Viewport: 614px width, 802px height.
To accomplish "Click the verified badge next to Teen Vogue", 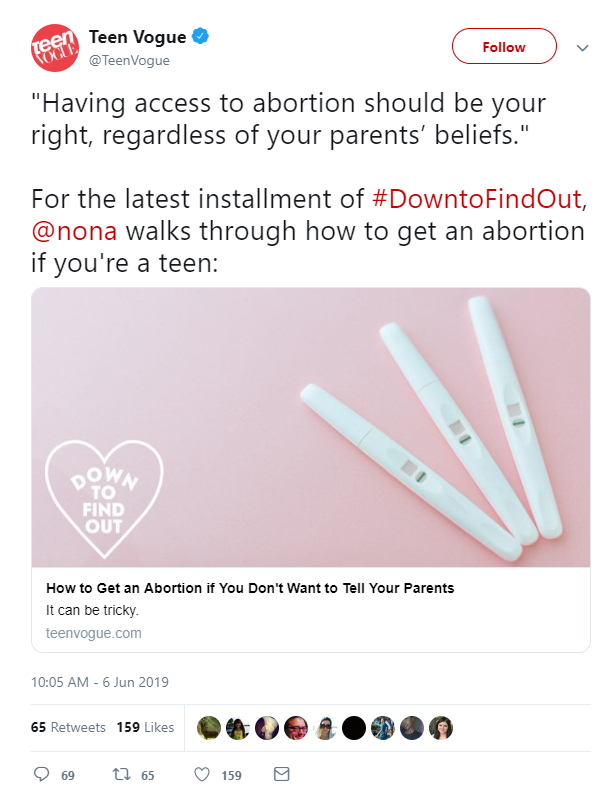I will click(x=201, y=37).
